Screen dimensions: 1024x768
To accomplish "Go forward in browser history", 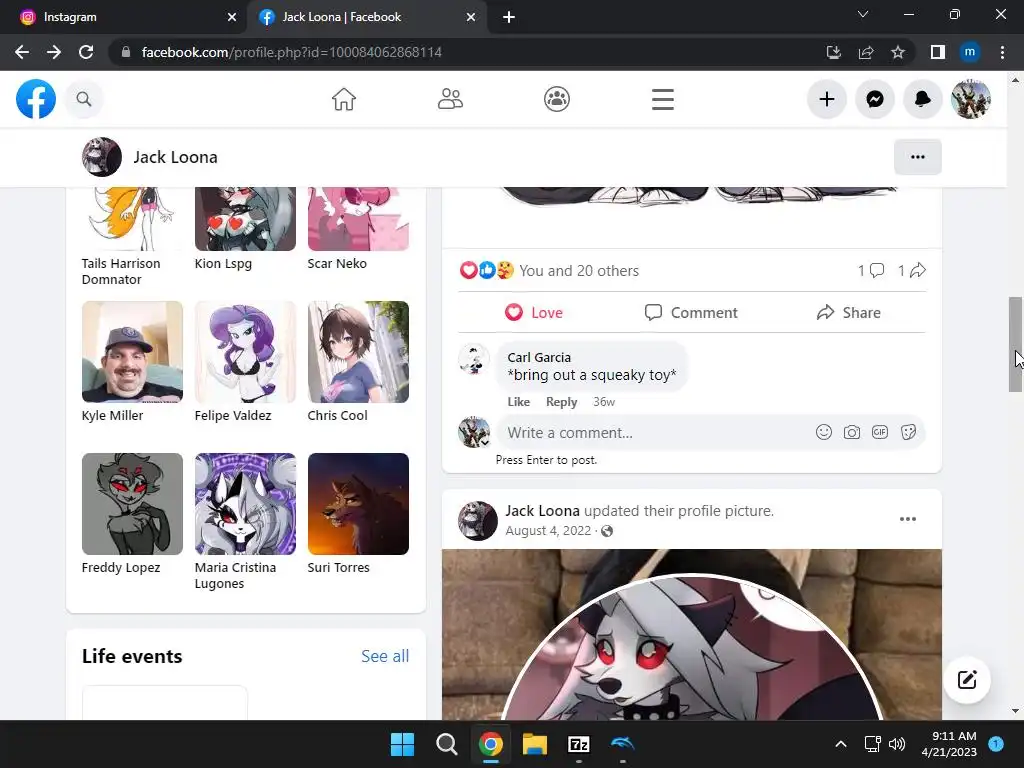I will [54, 52].
